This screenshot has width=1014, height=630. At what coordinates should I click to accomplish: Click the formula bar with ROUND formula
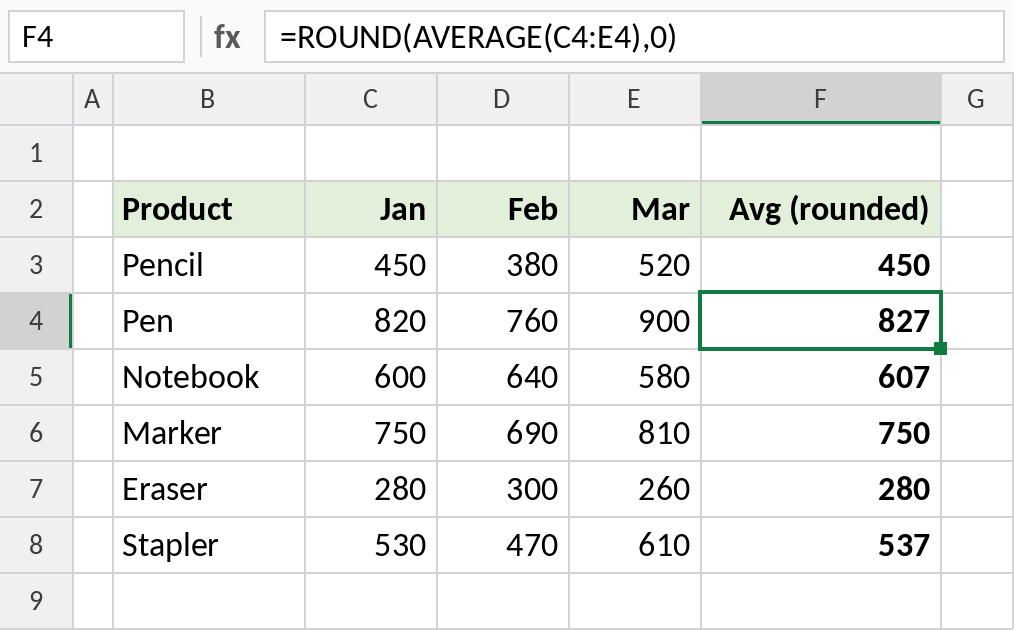(634, 37)
